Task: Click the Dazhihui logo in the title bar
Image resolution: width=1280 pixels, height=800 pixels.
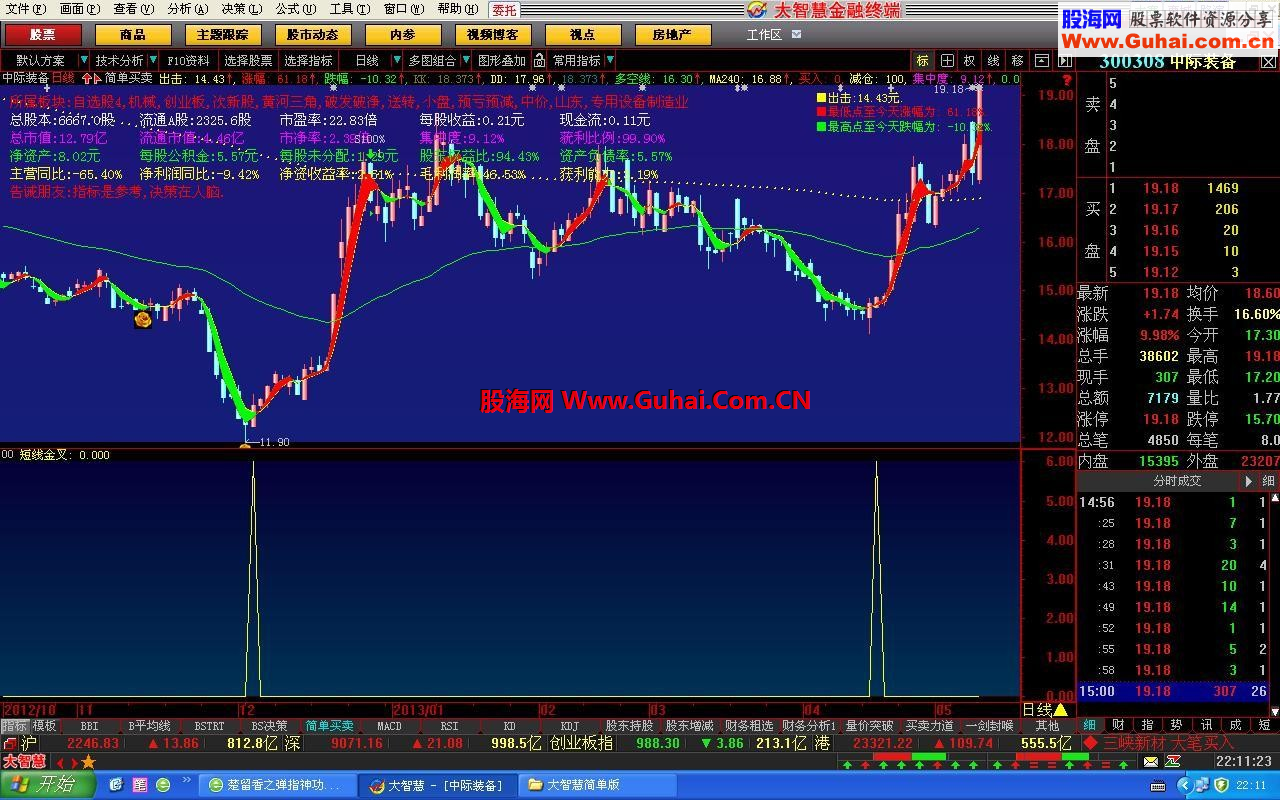Action: coord(757,10)
